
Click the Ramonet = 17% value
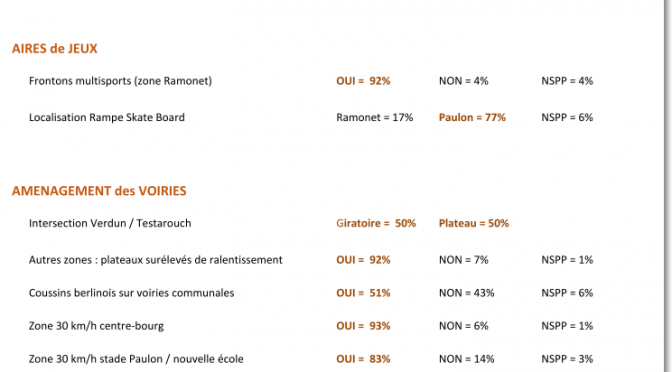pos(375,117)
